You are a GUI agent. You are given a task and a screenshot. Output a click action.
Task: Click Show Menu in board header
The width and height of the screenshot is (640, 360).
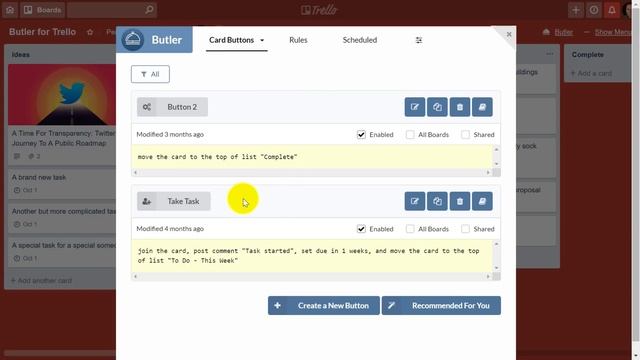(x=612, y=32)
